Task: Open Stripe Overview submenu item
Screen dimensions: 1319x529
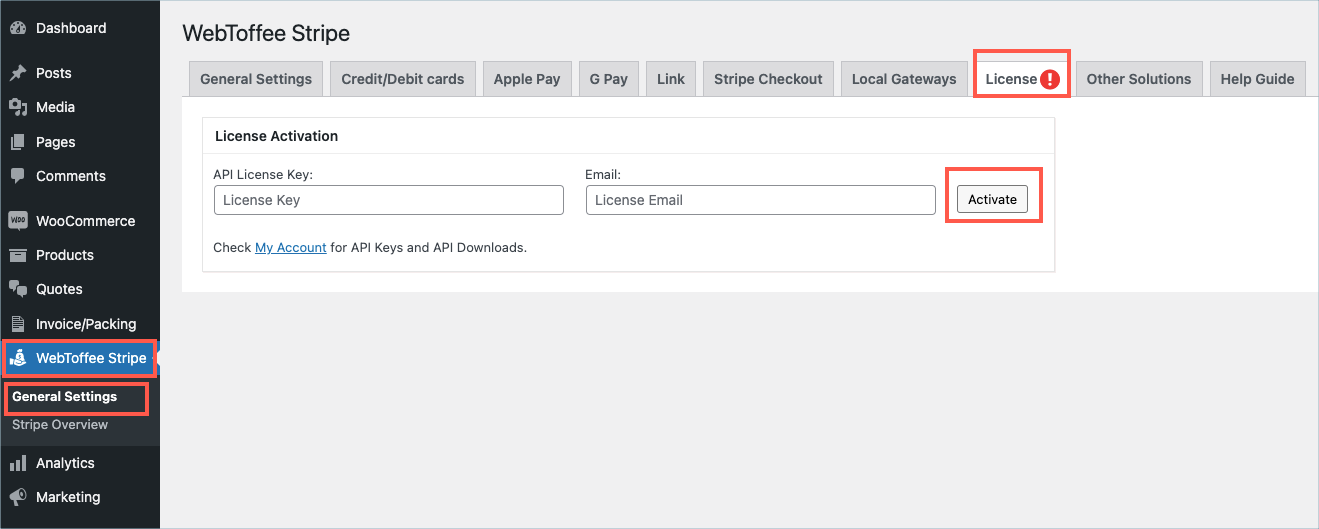Action: point(60,425)
